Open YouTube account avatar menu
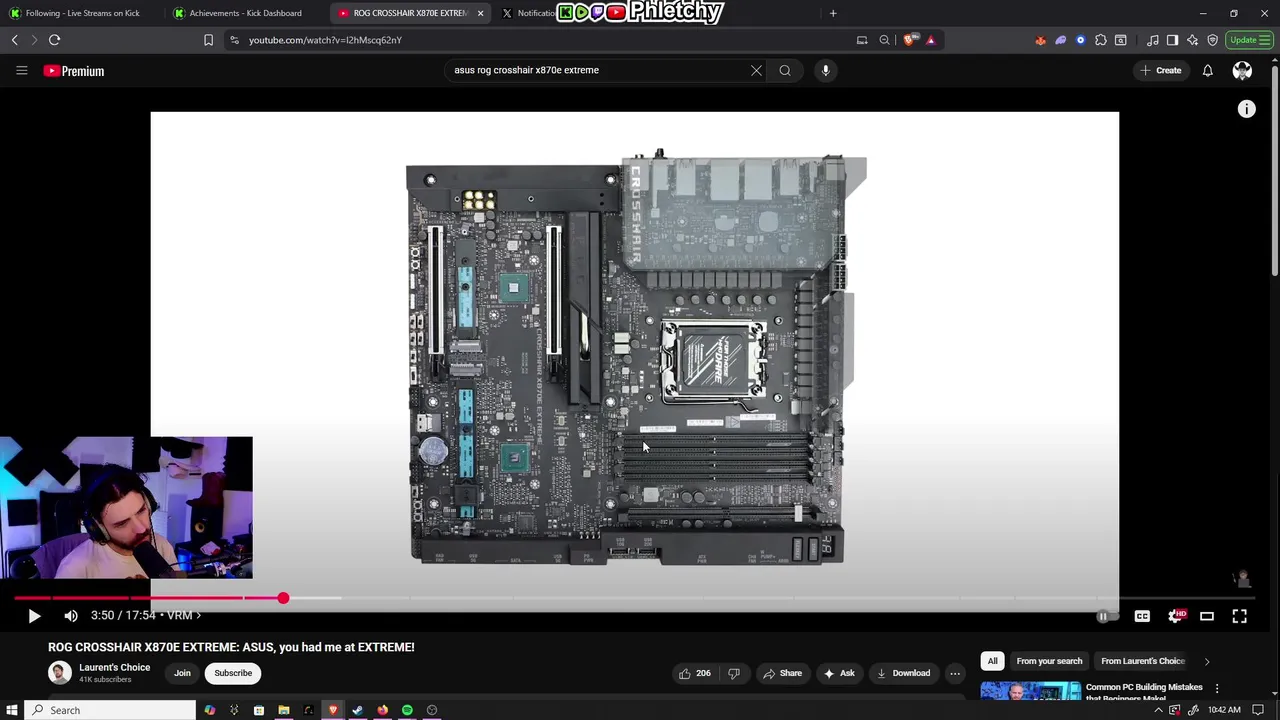 pyautogui.click(x=1242, y=70)
